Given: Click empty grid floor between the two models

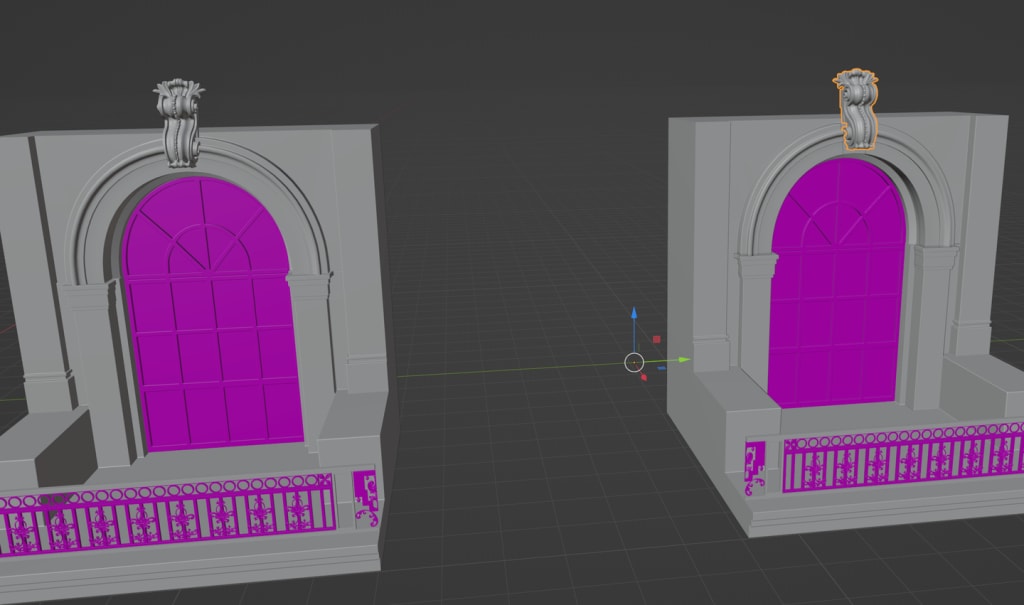Looking at the screenshot, I should tap(522, 457).
